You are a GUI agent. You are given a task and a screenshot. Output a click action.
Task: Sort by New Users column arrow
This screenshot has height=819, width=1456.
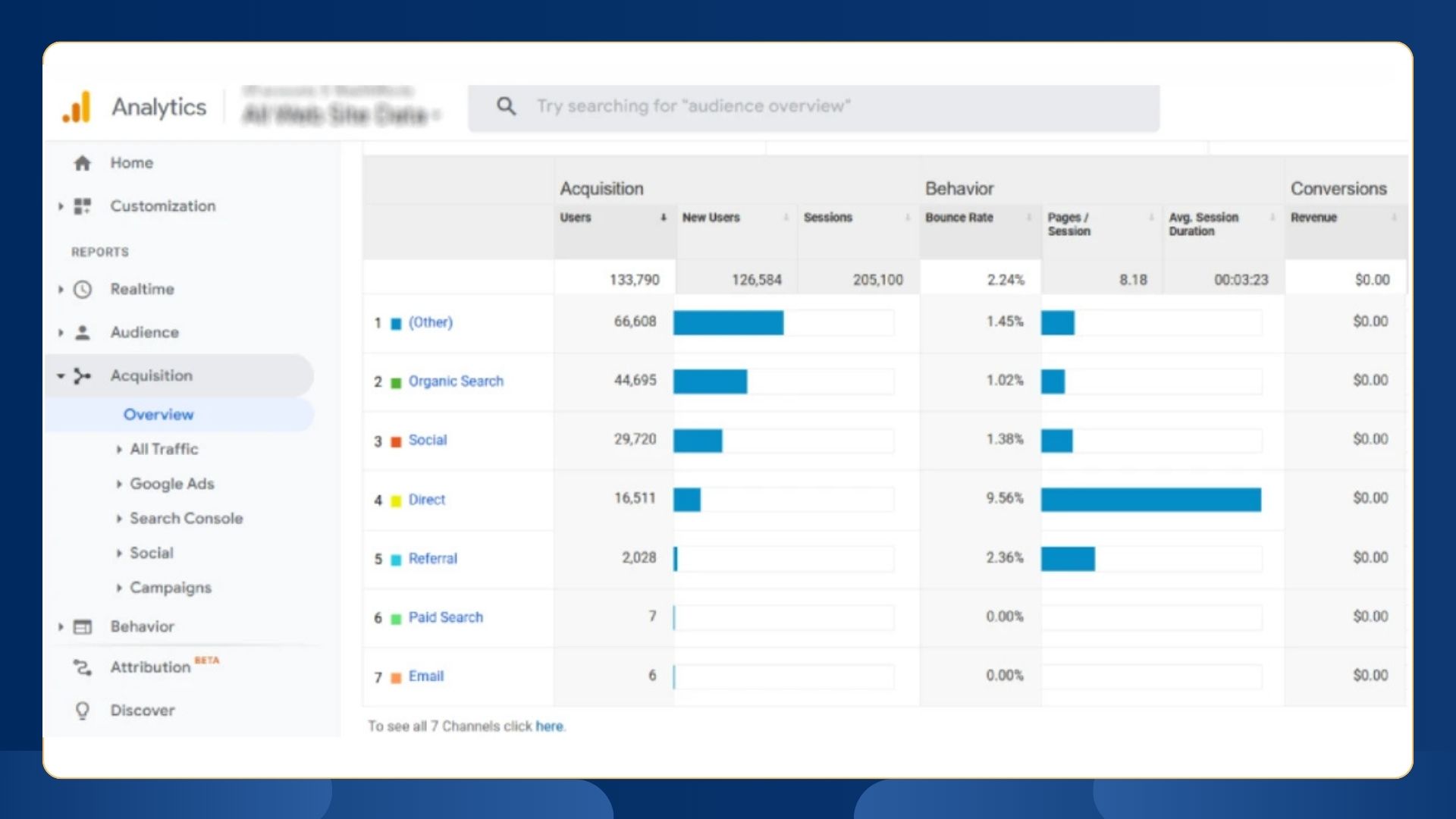786,218
